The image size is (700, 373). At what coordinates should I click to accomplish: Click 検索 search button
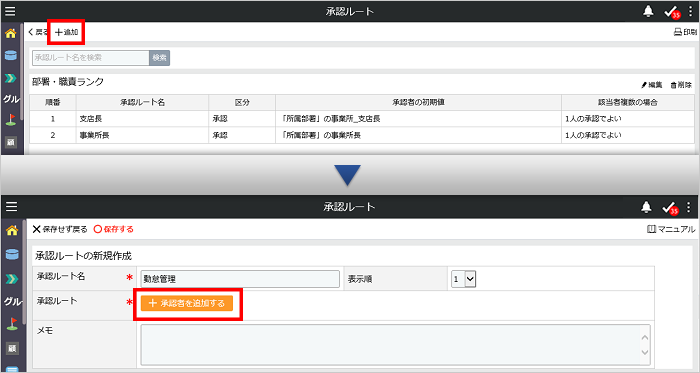pos(159,58)
